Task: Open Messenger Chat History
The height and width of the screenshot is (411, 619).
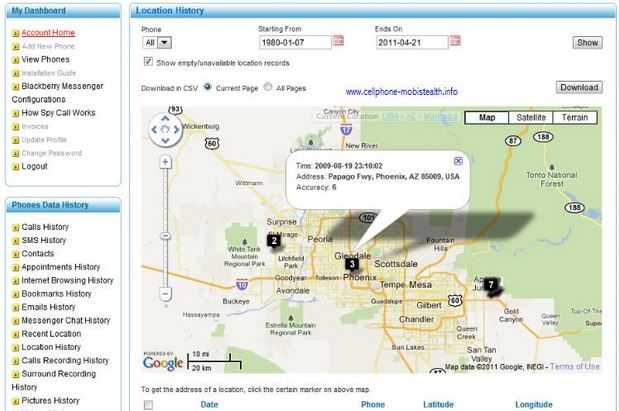Action: pos(66,321)
